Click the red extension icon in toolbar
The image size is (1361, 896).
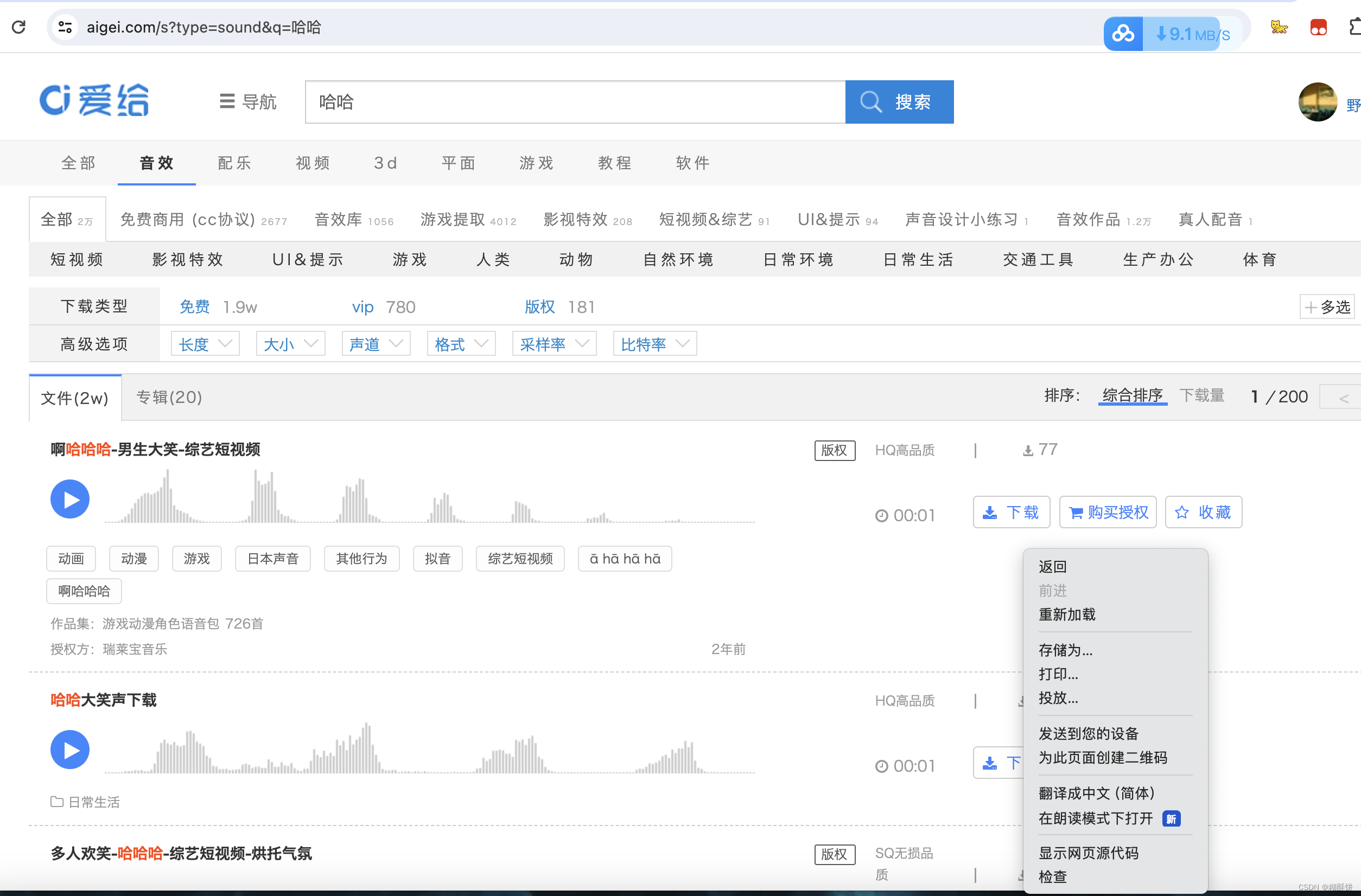point(1318,28)
